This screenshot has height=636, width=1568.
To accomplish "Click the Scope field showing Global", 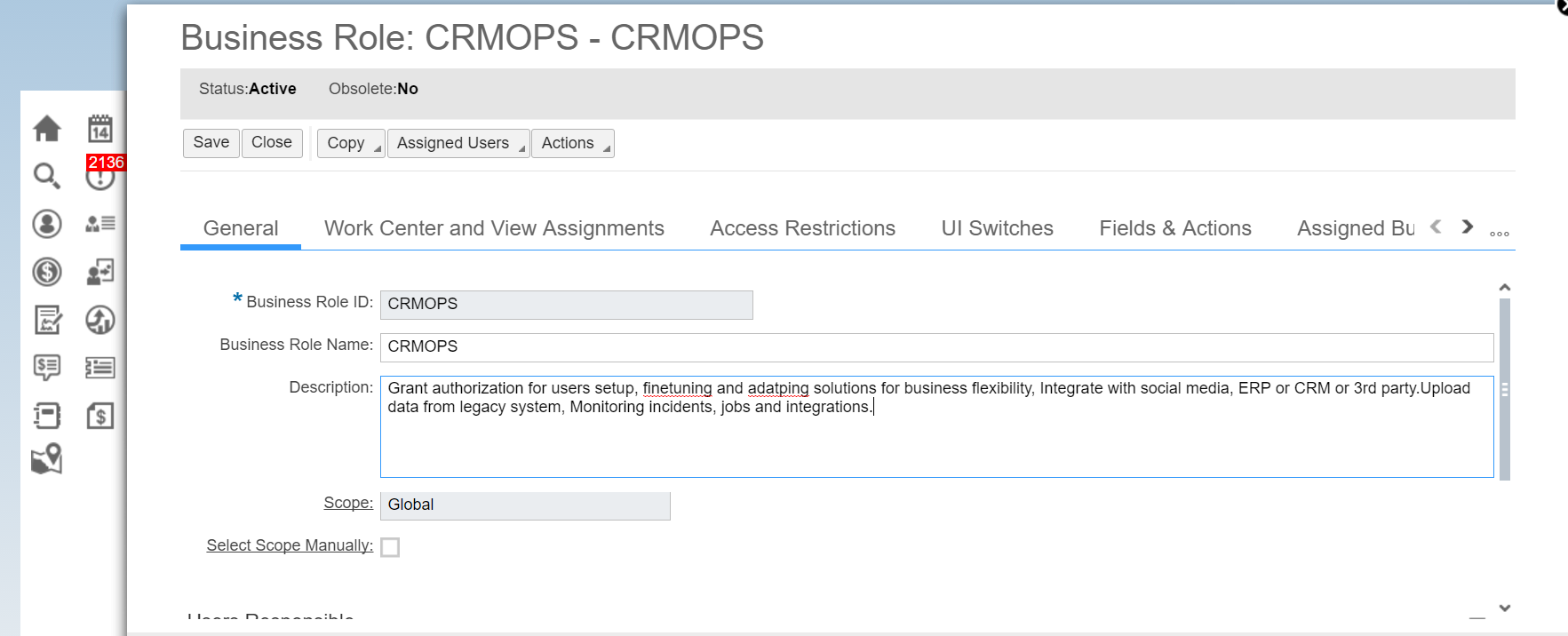I will pos(525,505).
